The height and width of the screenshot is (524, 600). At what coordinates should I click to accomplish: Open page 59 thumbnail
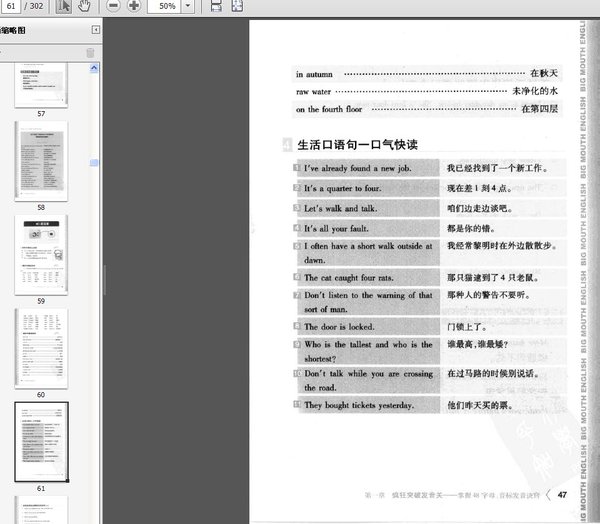tap(41, 255)
